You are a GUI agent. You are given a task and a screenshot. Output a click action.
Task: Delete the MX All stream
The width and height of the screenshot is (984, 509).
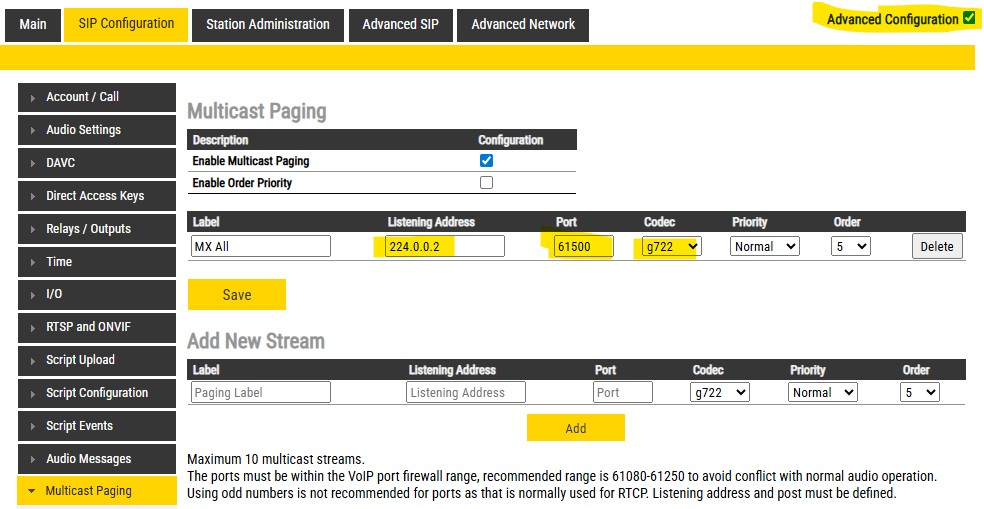pos(936,246)
